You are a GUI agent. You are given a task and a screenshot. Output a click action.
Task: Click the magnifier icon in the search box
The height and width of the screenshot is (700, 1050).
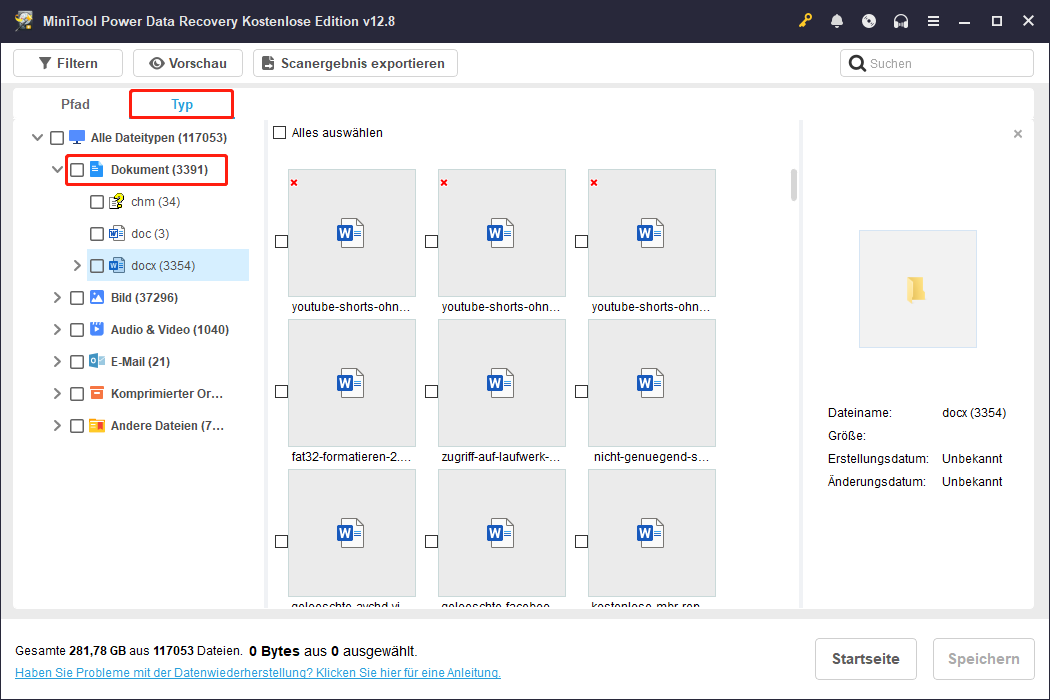point(858,62)
